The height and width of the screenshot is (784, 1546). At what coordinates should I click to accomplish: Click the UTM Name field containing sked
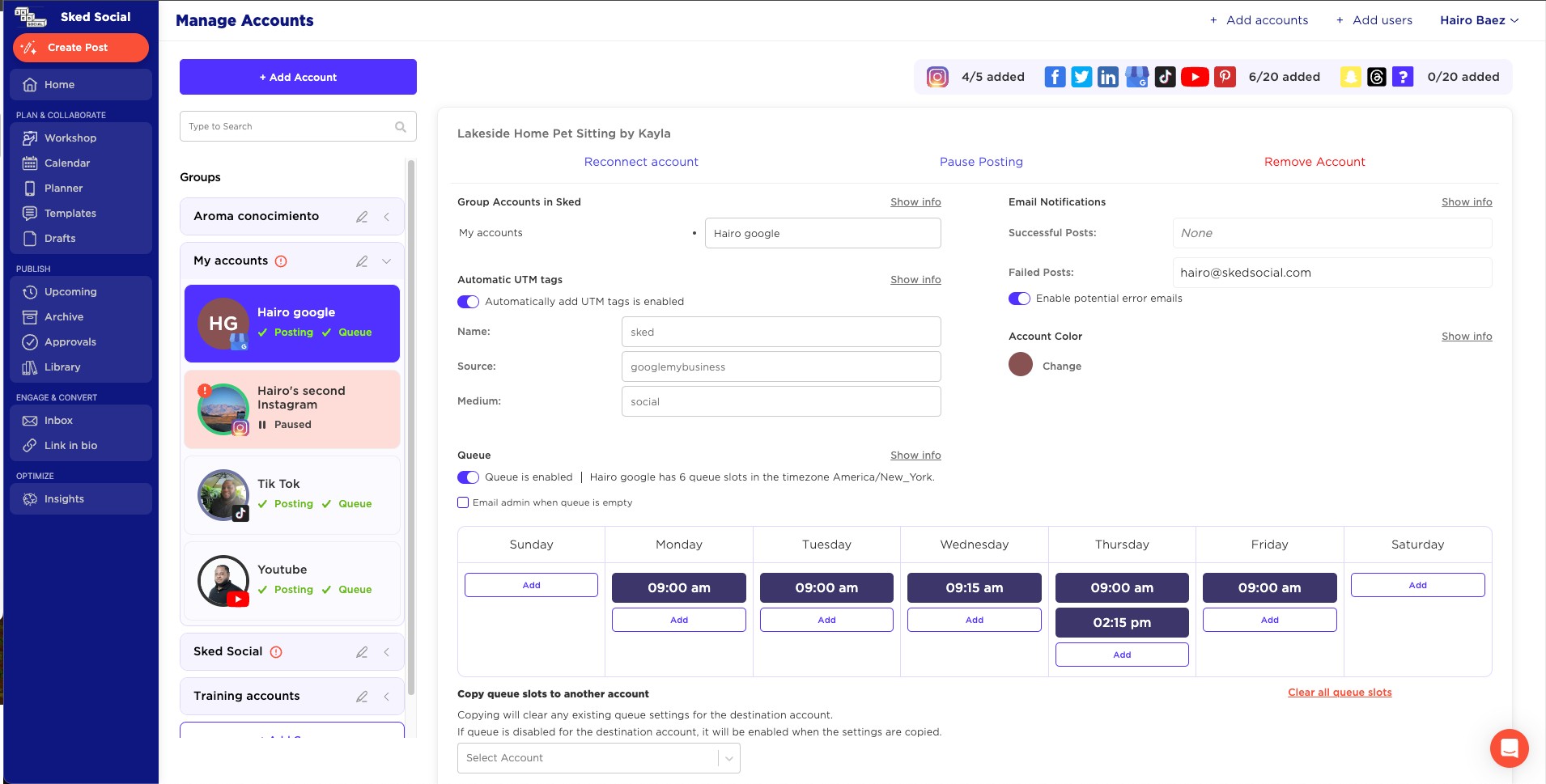point(781,332)
